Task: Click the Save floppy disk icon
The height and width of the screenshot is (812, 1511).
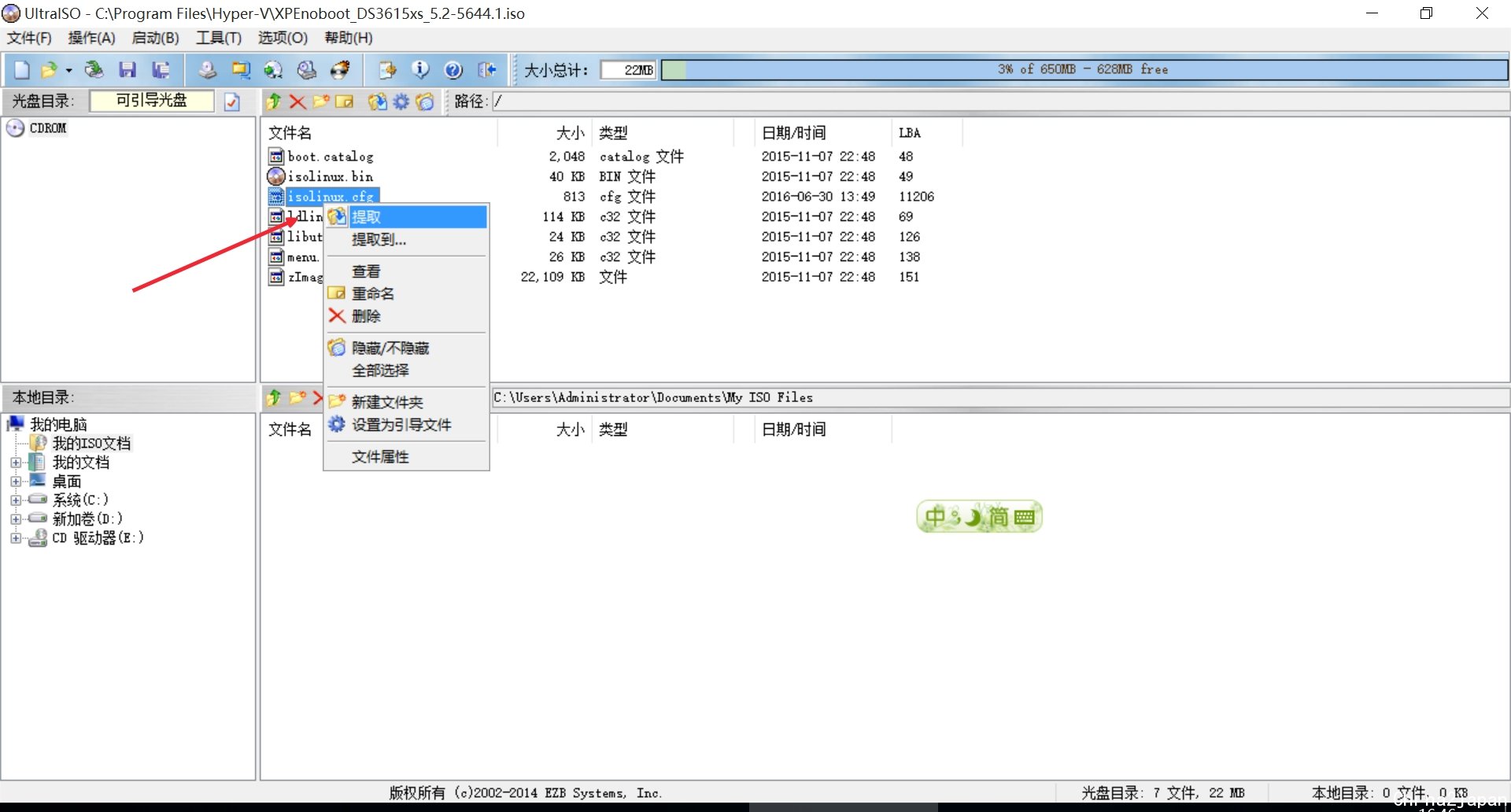Action: click(127, 70)
